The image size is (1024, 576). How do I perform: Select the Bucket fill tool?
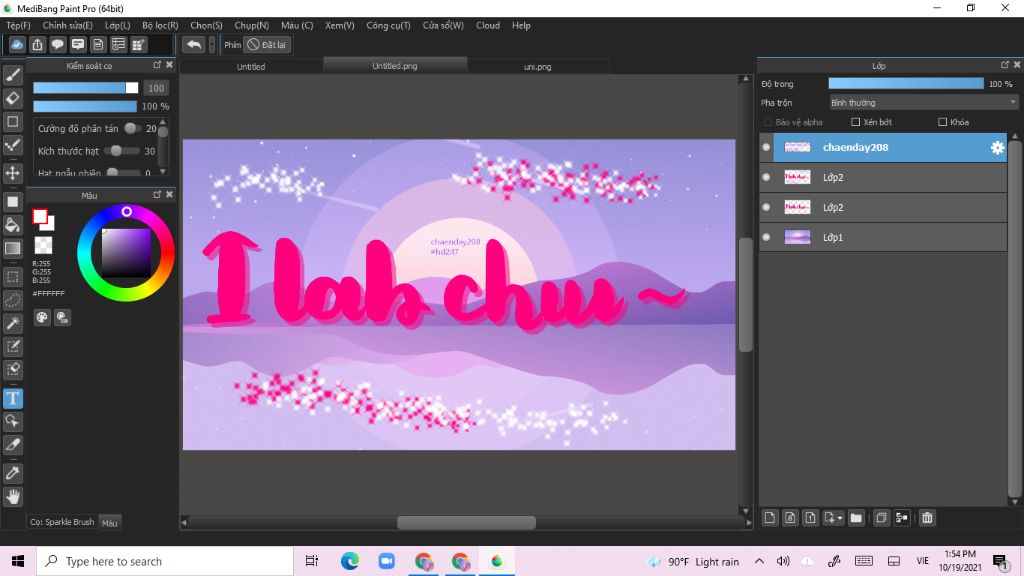(x=12, y=225)
